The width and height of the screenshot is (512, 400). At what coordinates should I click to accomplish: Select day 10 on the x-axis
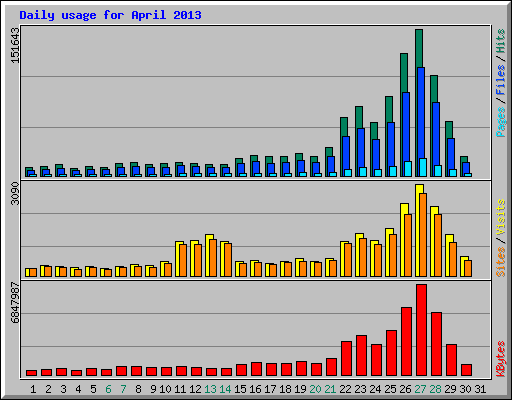click(x=165, y=389)
